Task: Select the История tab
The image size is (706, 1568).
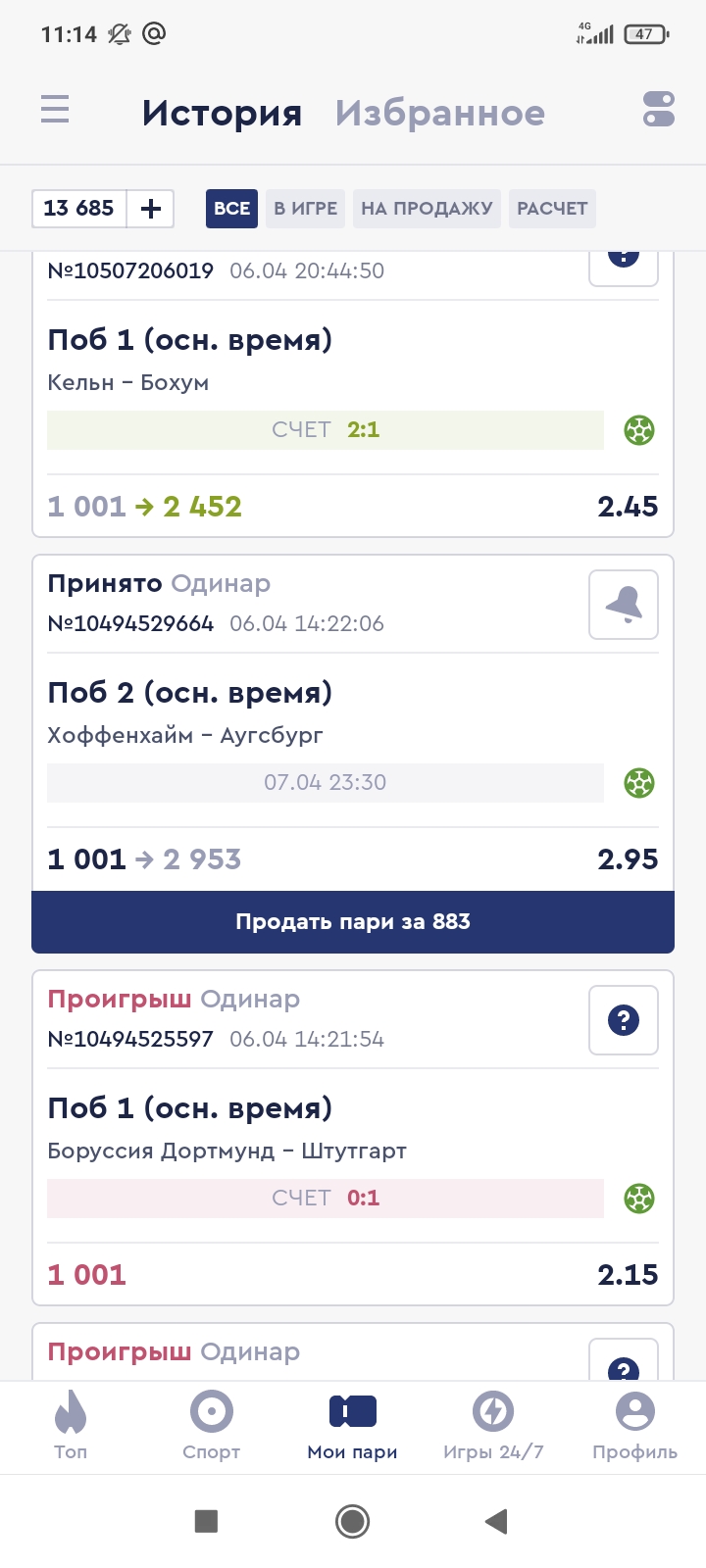Action: point(222,114)
